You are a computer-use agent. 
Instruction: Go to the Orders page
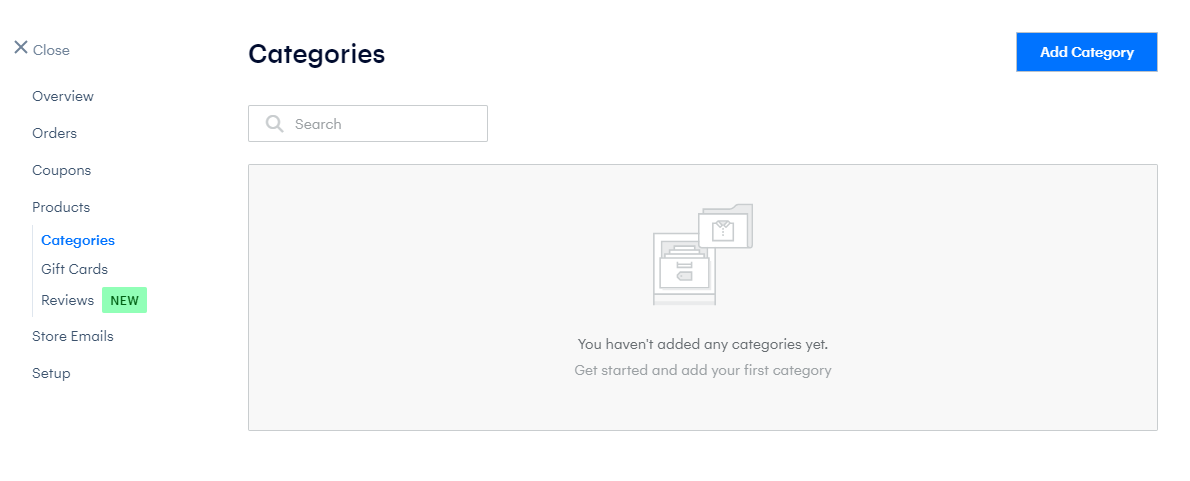pos(55,134)
